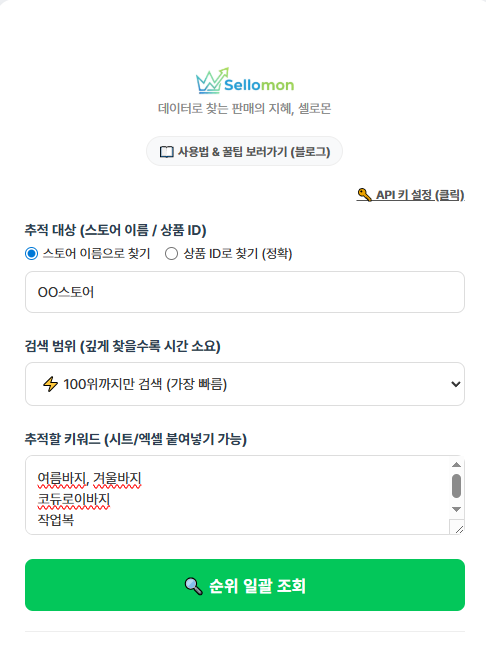Viewport: 486px width, 651px height.
Task: Click the Sellomon crown logo
Action: (x=212, y=81)
